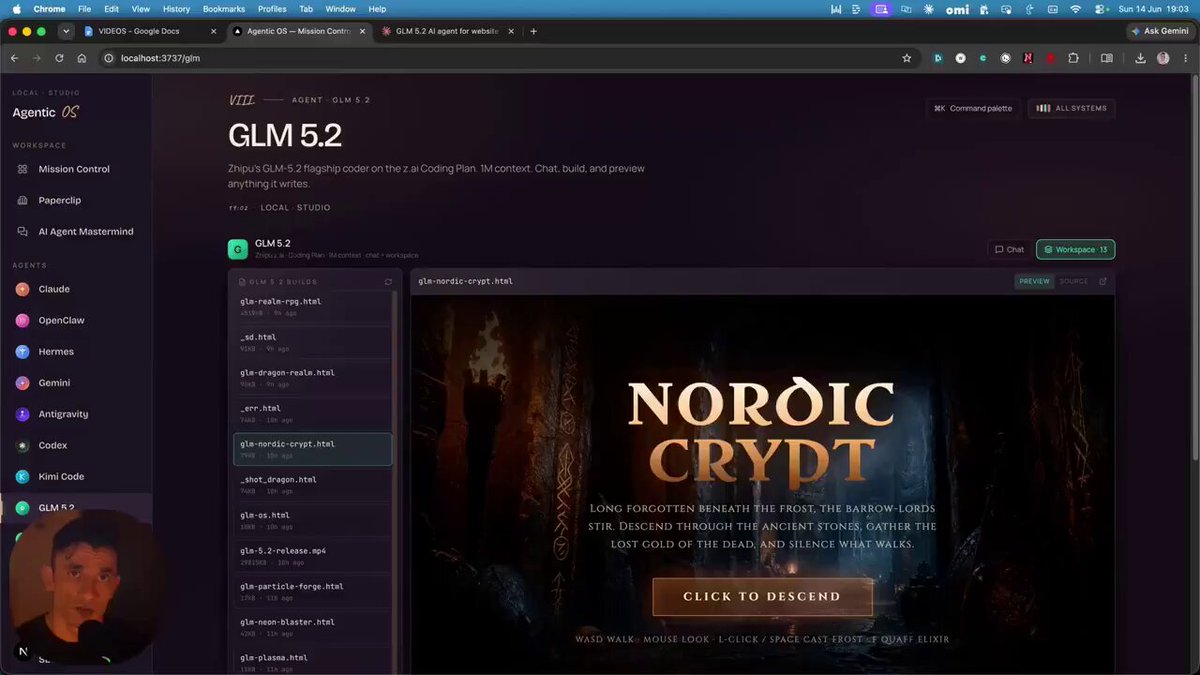Viewport: 1200px width, 675px height.
Task: Select the Hermes agent
Action: [x=76, y=351]
